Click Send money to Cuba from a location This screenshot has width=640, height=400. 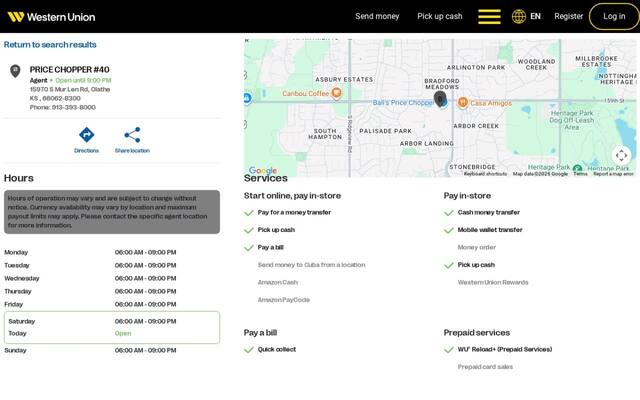[x=311, y=265]
